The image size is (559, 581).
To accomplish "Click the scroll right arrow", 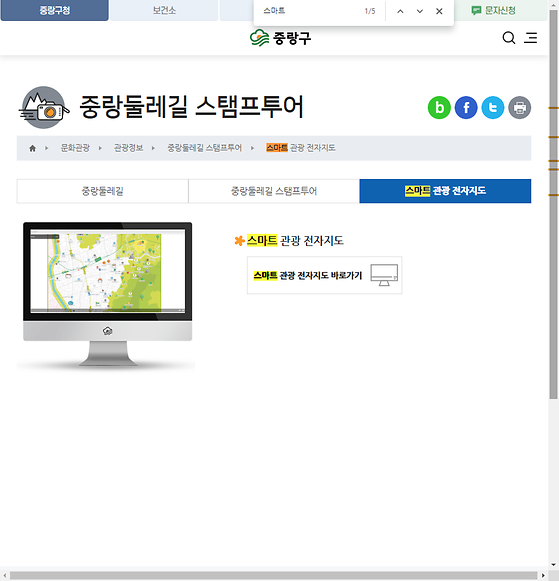I will point(543,575).
